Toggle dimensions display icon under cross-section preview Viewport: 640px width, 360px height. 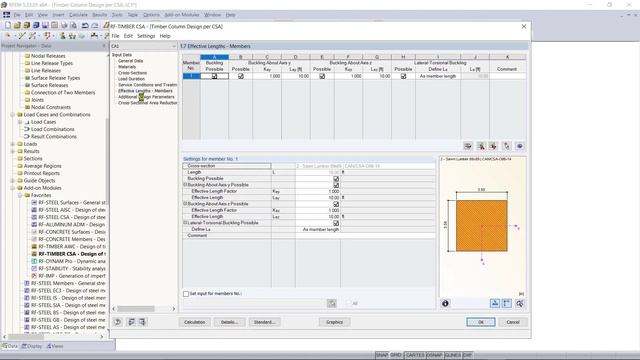[x=495, y=303]
